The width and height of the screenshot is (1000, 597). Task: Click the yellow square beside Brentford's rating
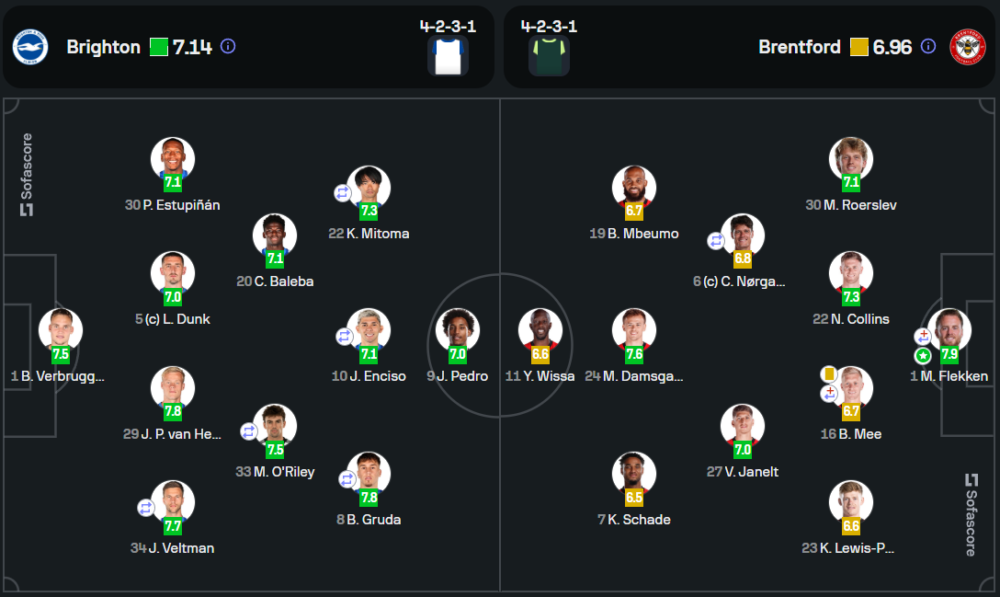click(858, 47)
